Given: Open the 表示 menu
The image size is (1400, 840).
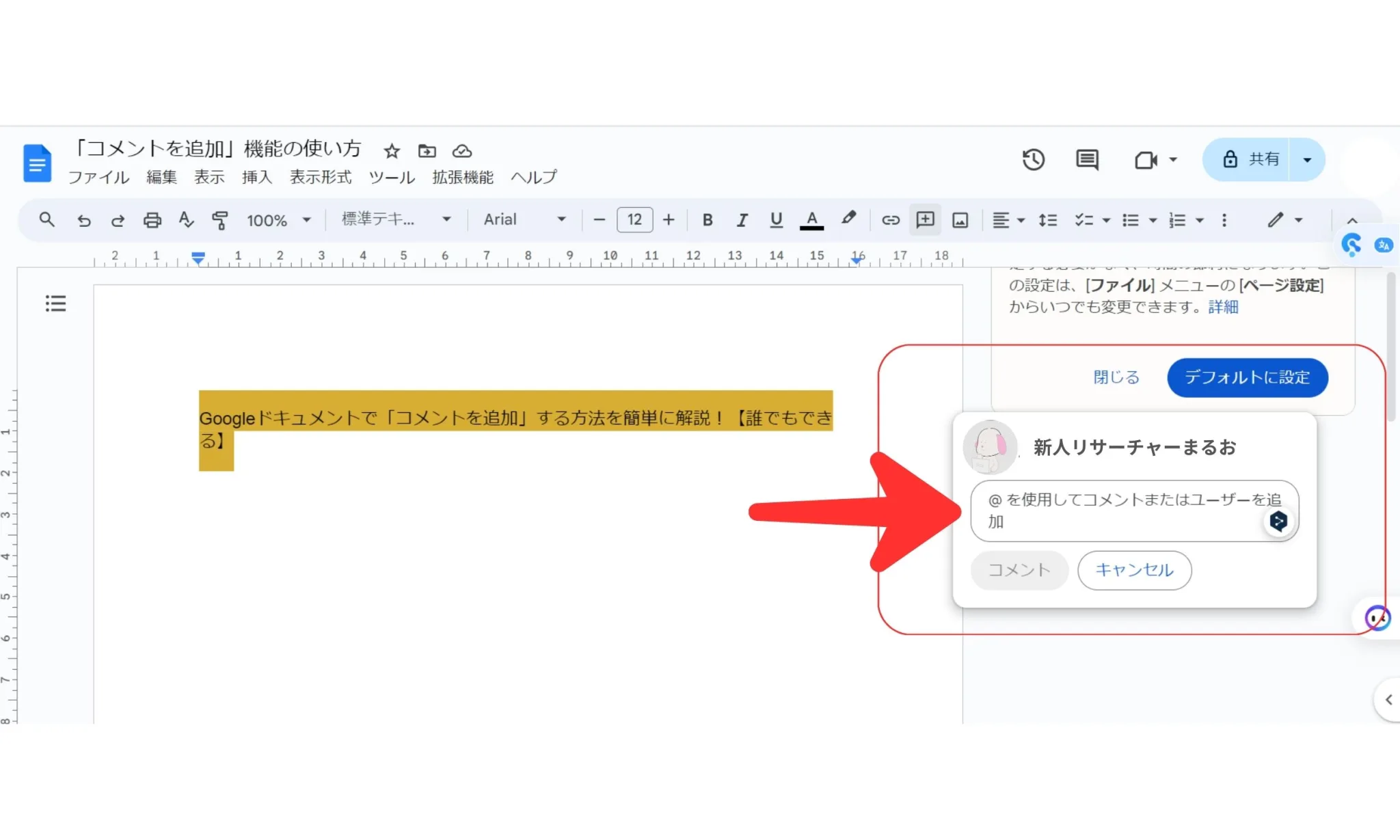Looking at the screenshot, I should [x=209, y=178].
